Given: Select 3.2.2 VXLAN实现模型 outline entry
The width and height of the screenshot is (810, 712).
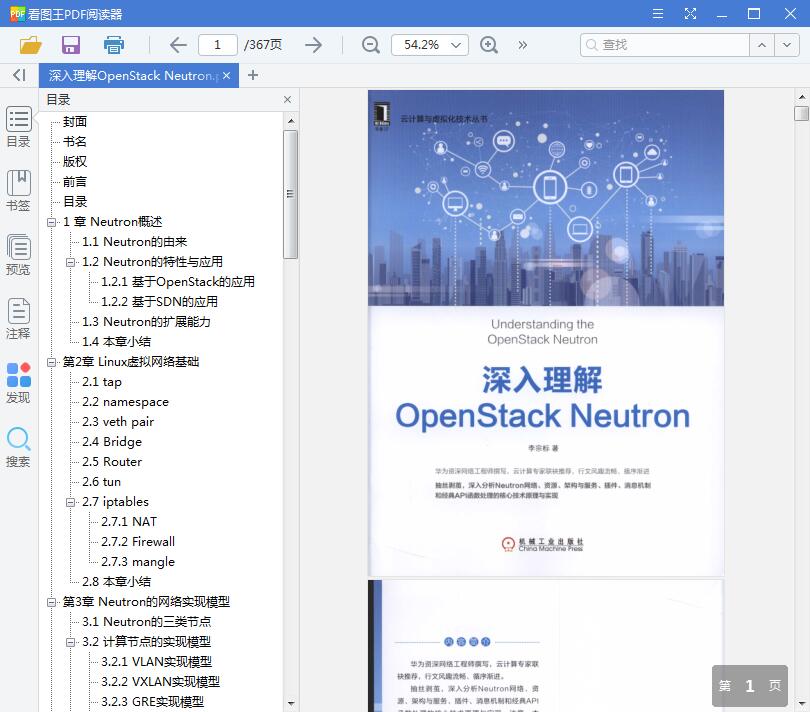Looking at the screenshot, I should (161, 682).
